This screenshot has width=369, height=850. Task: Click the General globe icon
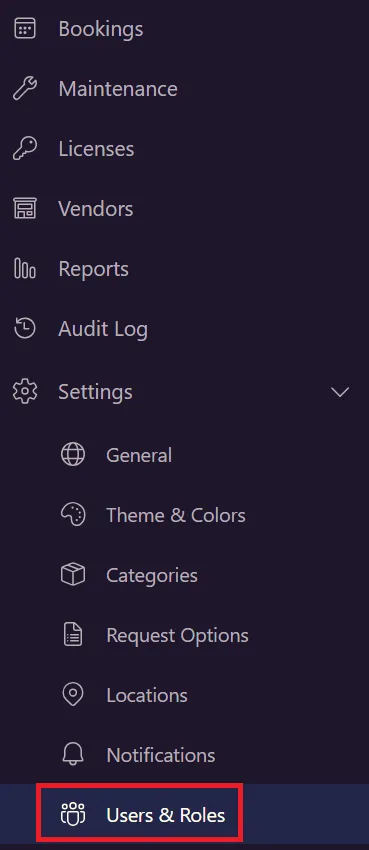73,455
